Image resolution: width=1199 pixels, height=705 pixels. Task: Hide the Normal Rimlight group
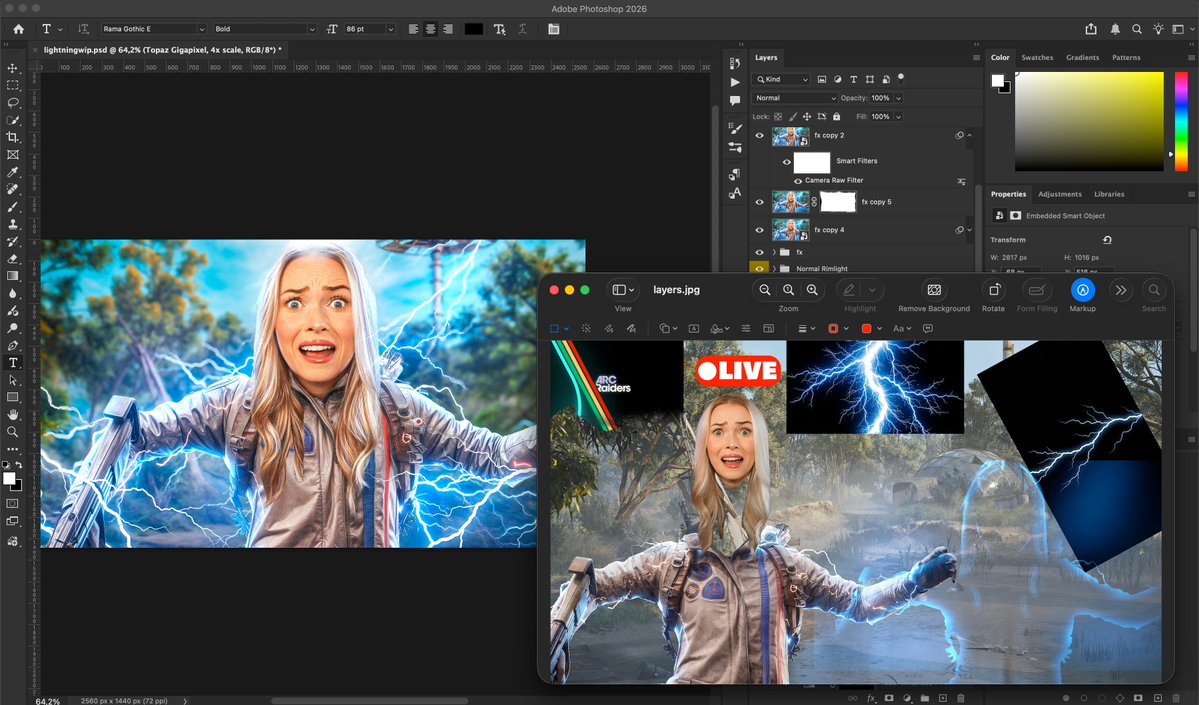tap(759, 268)
